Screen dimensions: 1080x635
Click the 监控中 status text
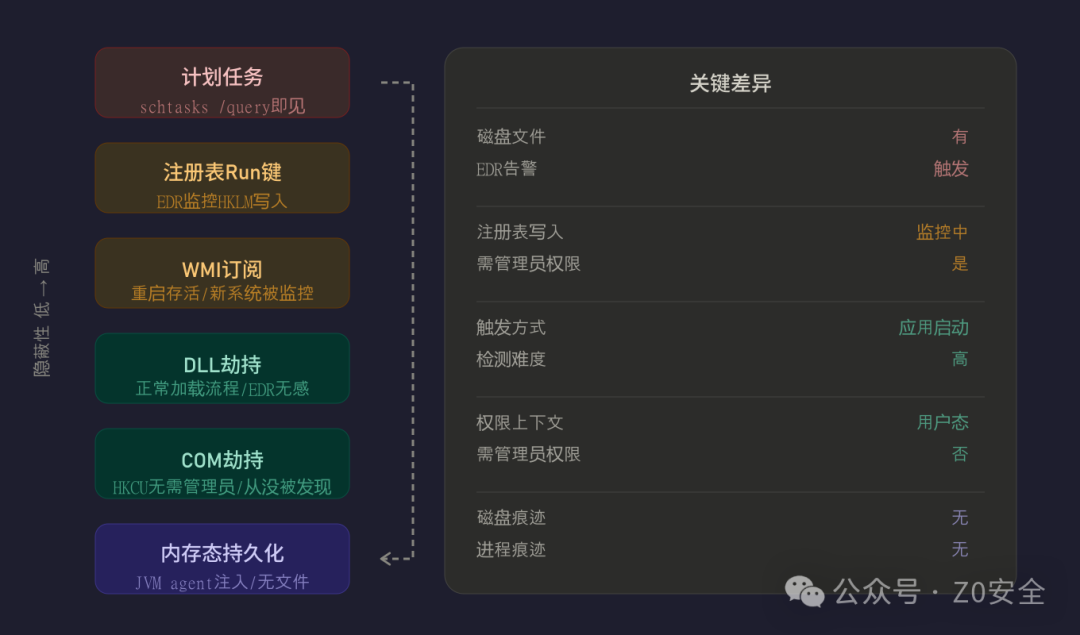pos(942,232)
